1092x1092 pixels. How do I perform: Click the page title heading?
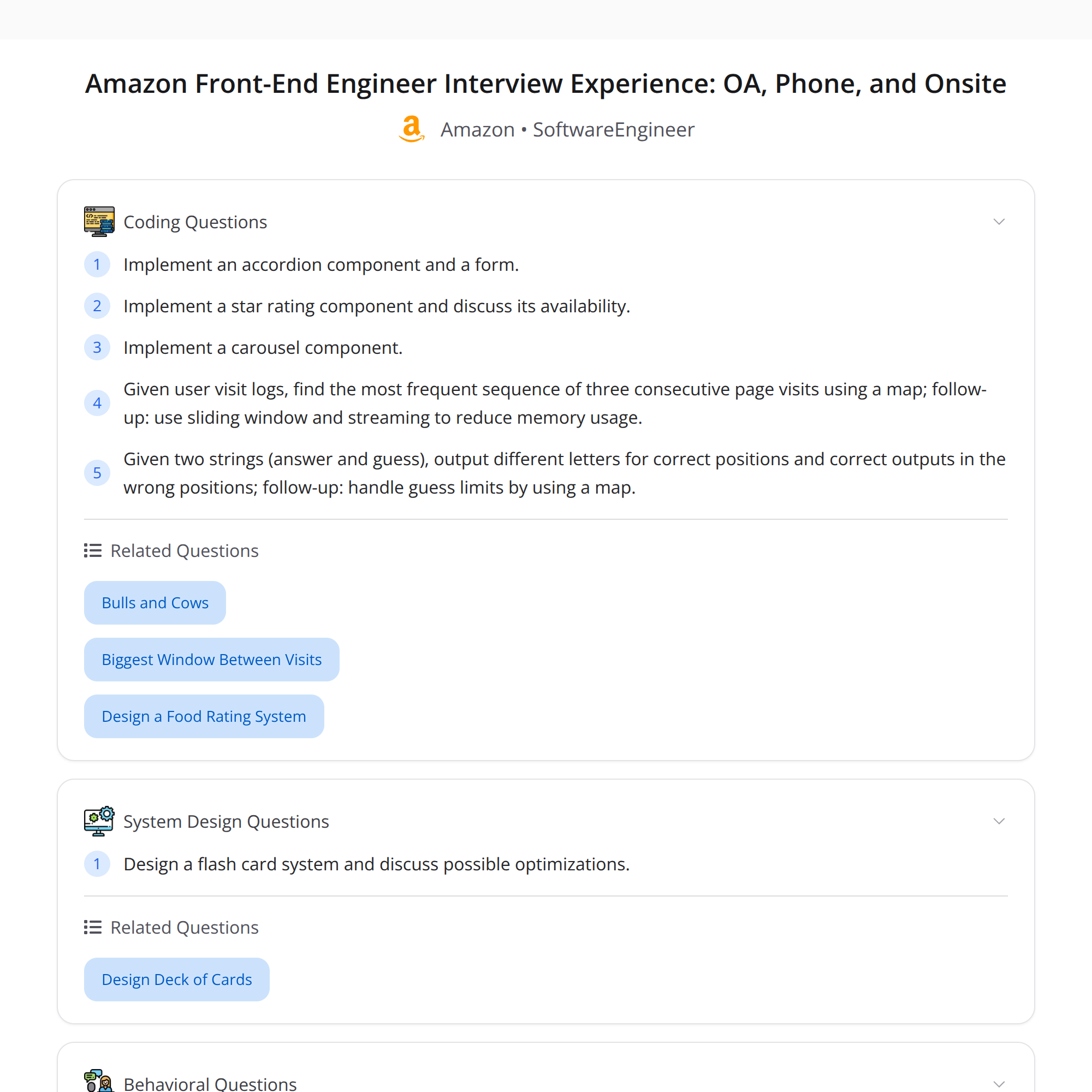pos(545,83)
